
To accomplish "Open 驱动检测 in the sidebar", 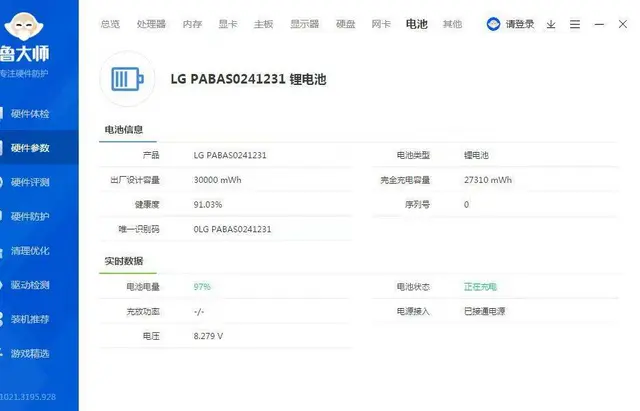I will point(30,285).
